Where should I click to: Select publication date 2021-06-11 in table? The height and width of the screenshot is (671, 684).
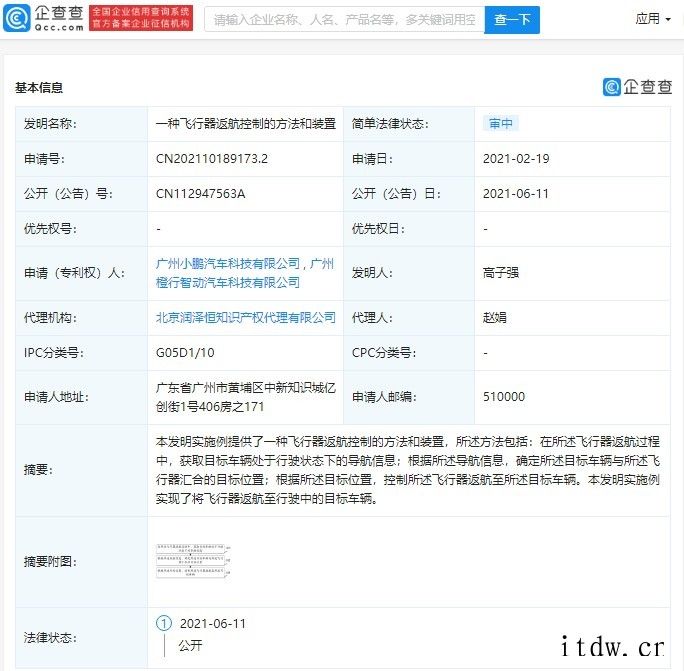coord(516,194)
